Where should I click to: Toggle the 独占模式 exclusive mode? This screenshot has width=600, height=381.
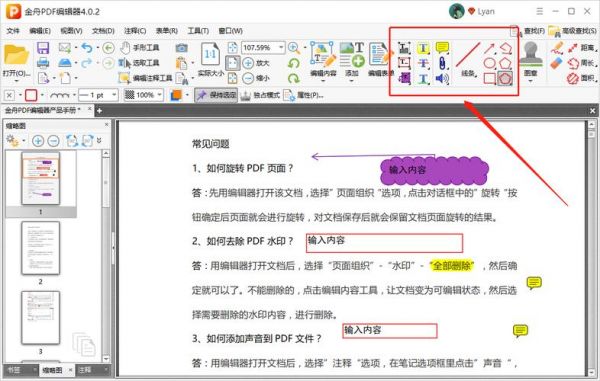point(260,95)
